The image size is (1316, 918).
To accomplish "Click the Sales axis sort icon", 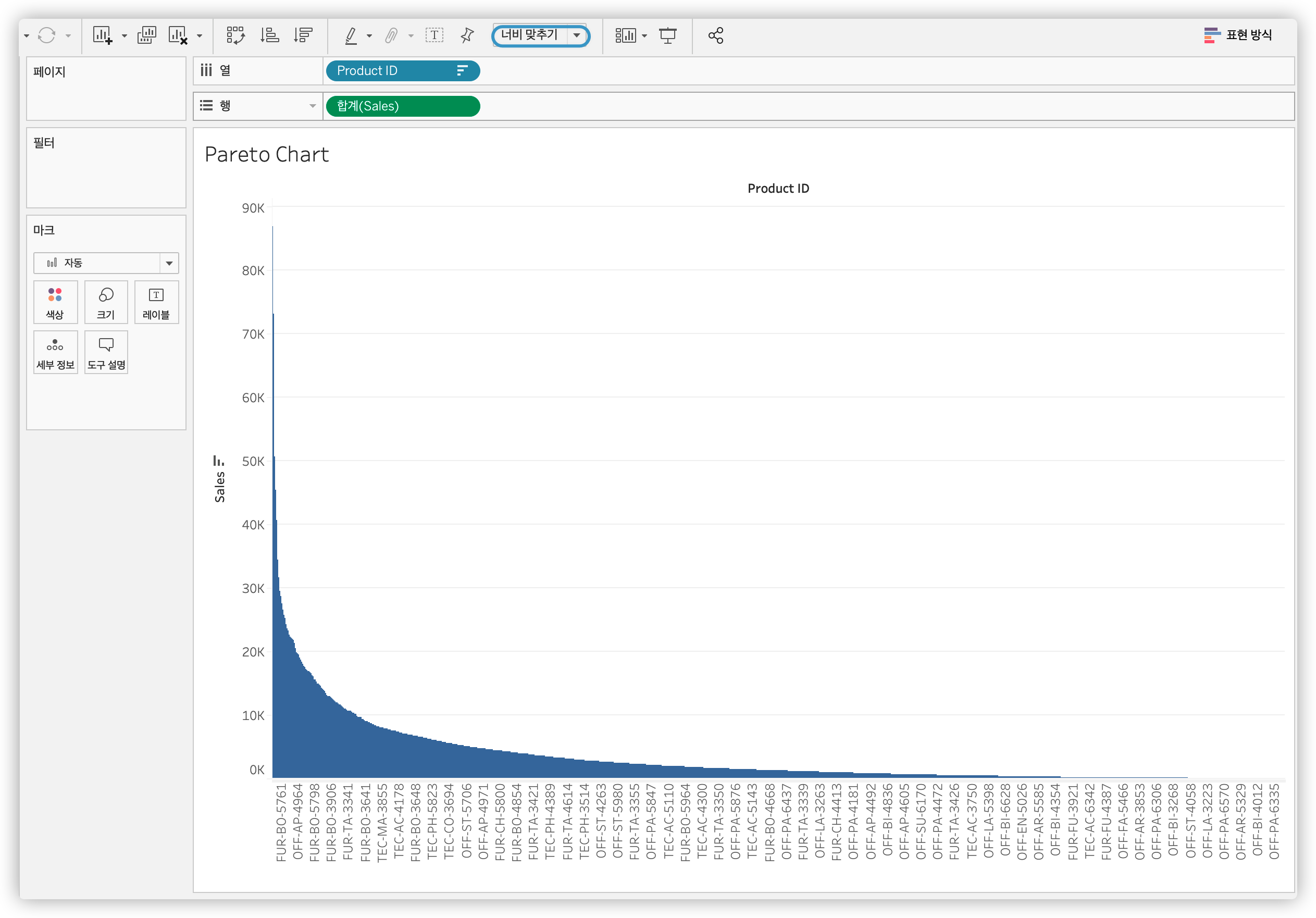I will (218, 461).
